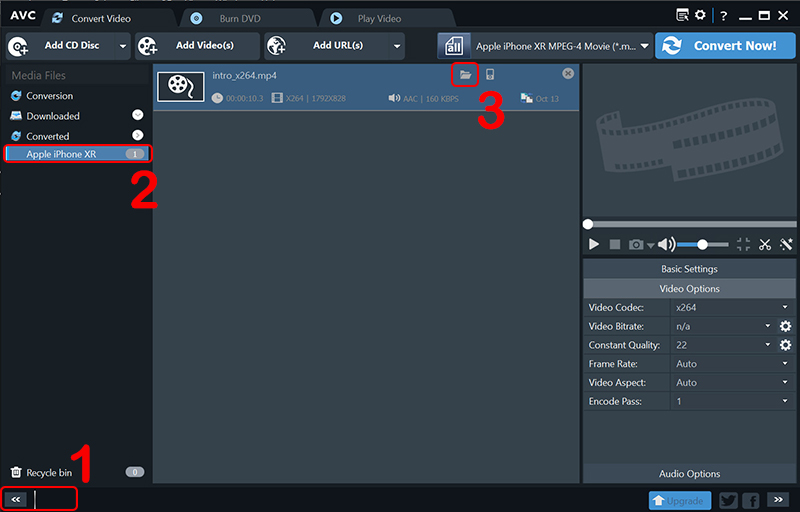Expand the Video Bitrate dropdown
The height and width of the screenshot is (512, 800).
tap(767, 325)
